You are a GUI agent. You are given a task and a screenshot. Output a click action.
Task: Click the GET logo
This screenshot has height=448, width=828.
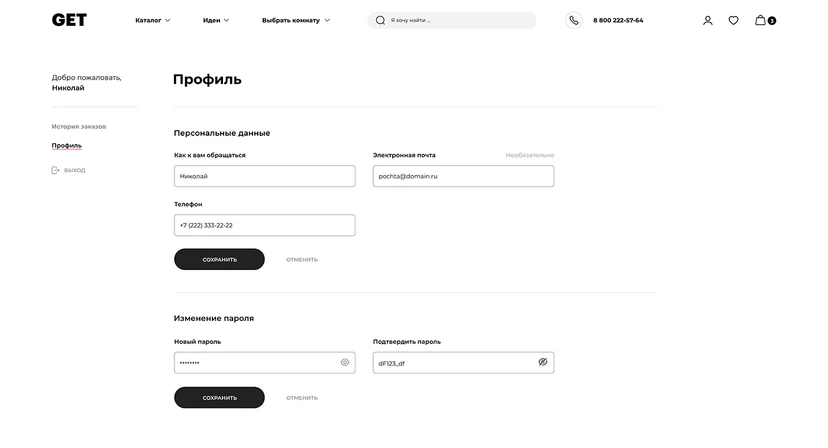pos(69,20)
